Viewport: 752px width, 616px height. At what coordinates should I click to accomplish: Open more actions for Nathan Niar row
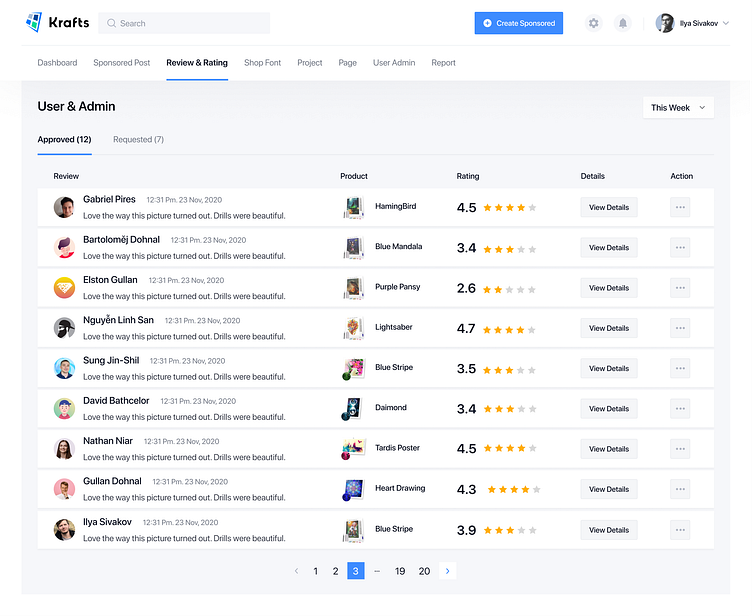click(680, 449)
